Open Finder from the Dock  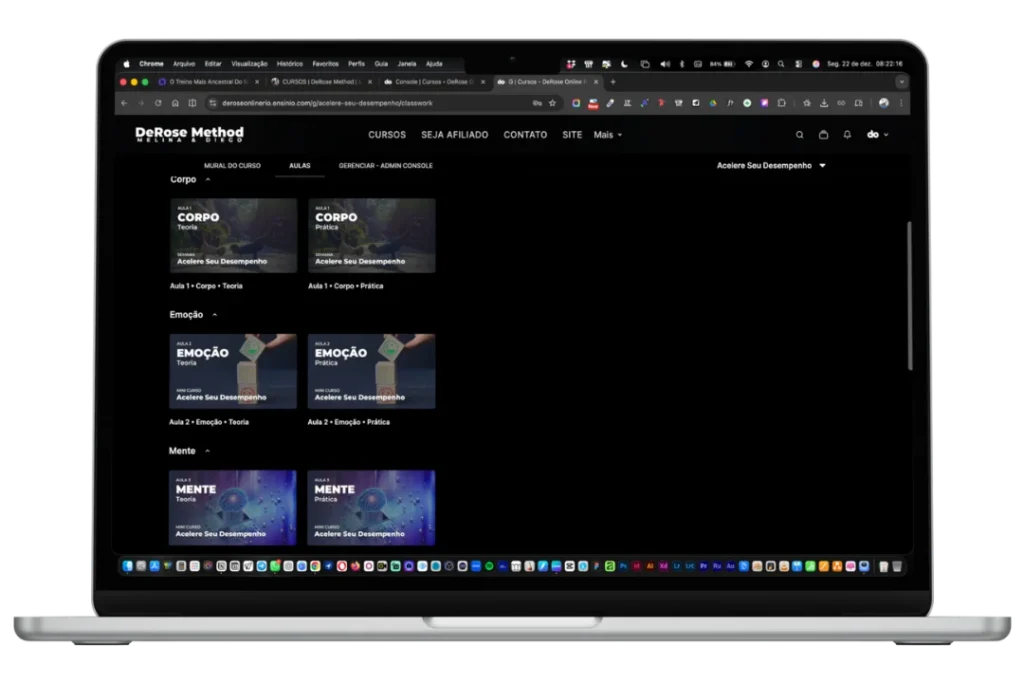[127, 566]
